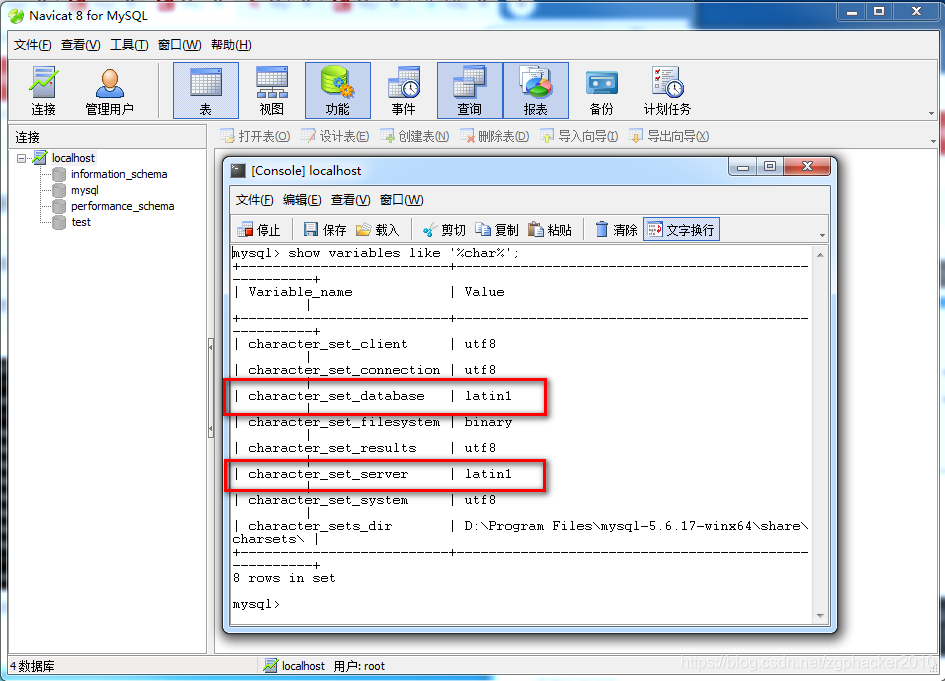Click 打开表 open table button

pos(255,136)
